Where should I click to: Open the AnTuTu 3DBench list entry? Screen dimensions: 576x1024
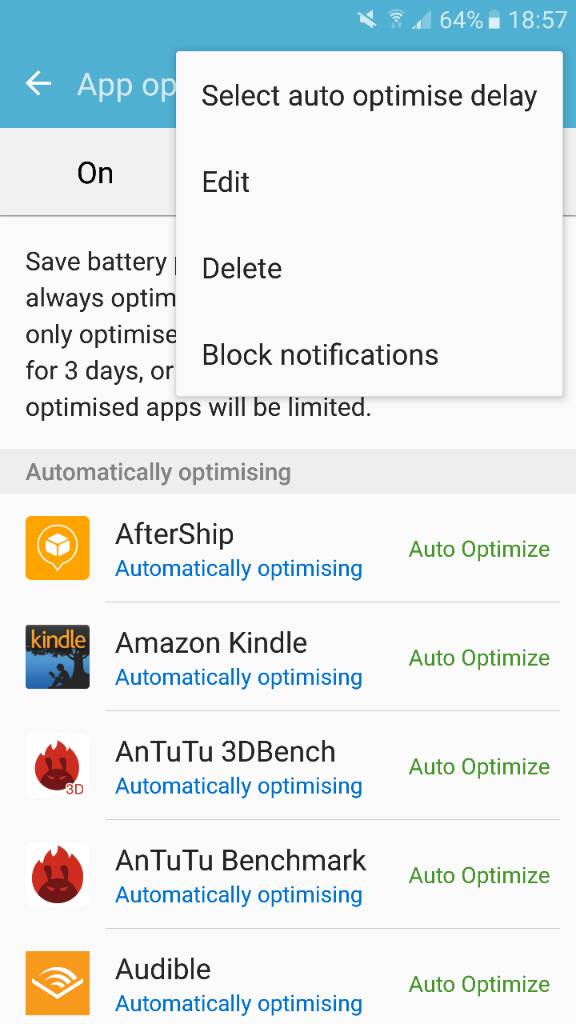(x=288, y=765)
